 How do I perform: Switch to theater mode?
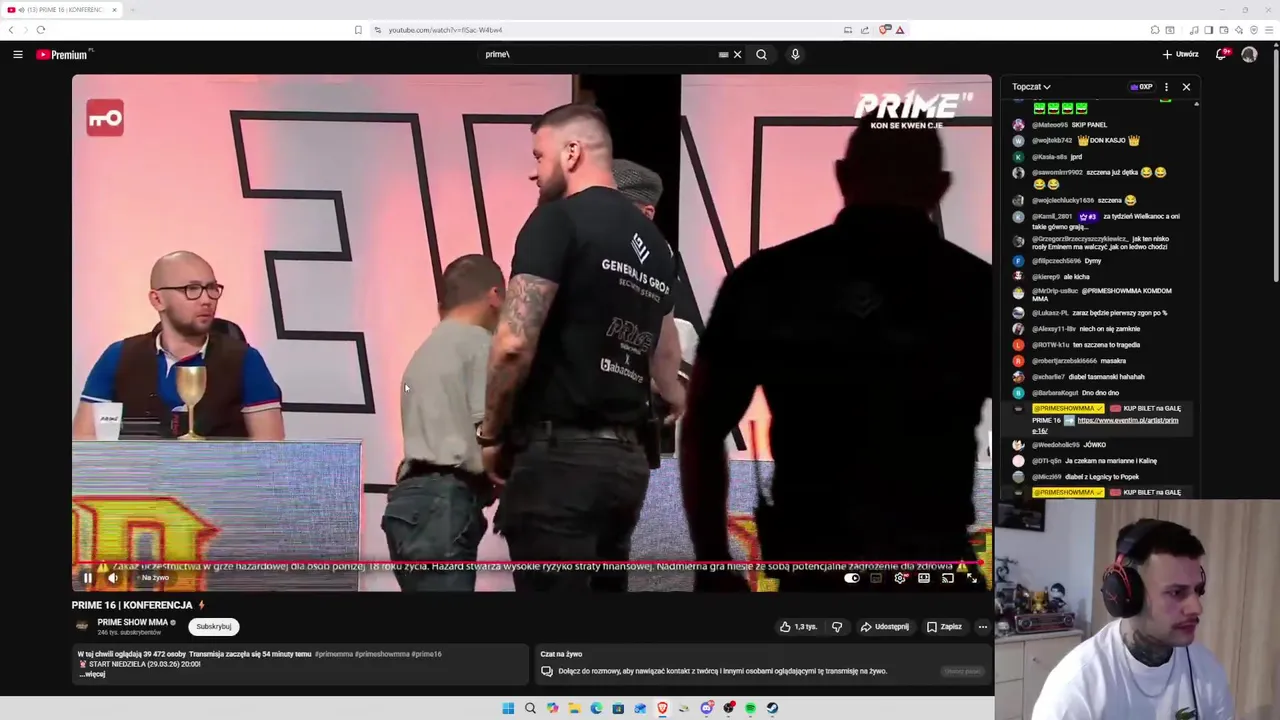pyautogui.click(x=924, y=578)
